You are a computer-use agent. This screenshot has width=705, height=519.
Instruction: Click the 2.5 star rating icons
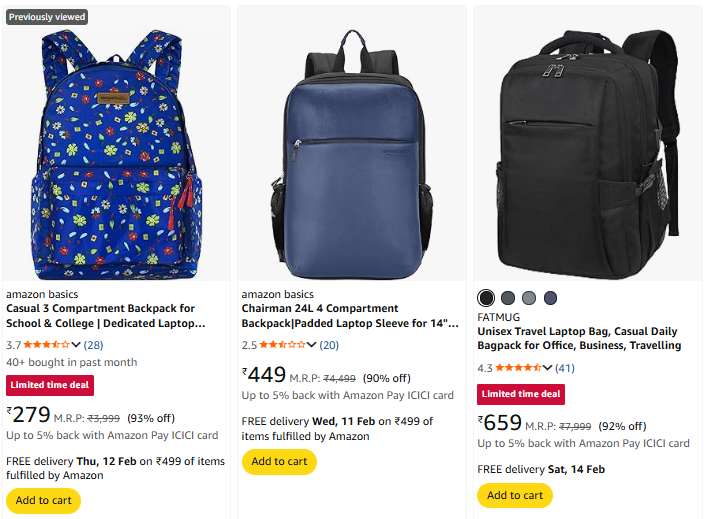click(282, 345)
